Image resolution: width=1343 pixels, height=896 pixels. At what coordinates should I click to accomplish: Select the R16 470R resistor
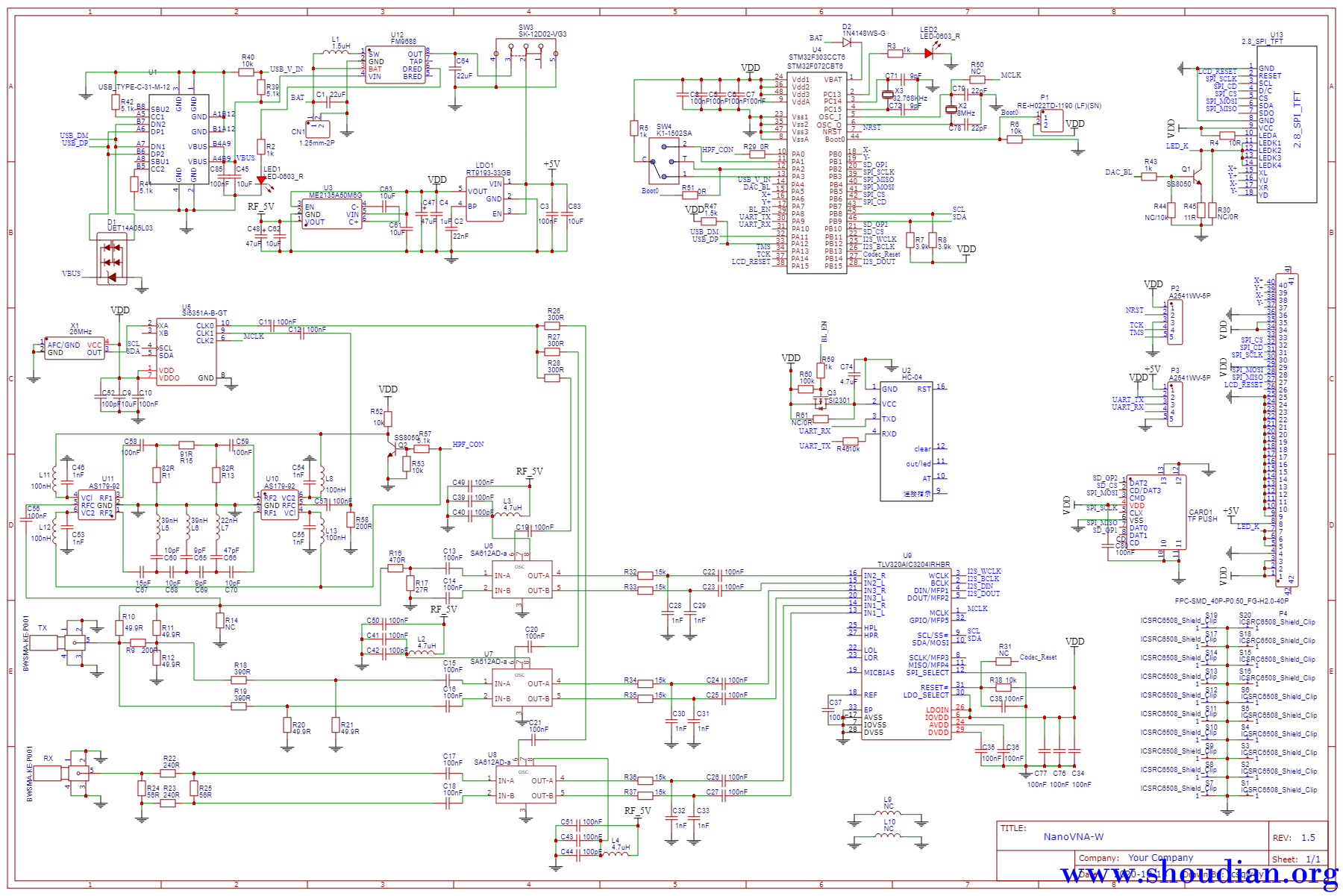point(395,568)
